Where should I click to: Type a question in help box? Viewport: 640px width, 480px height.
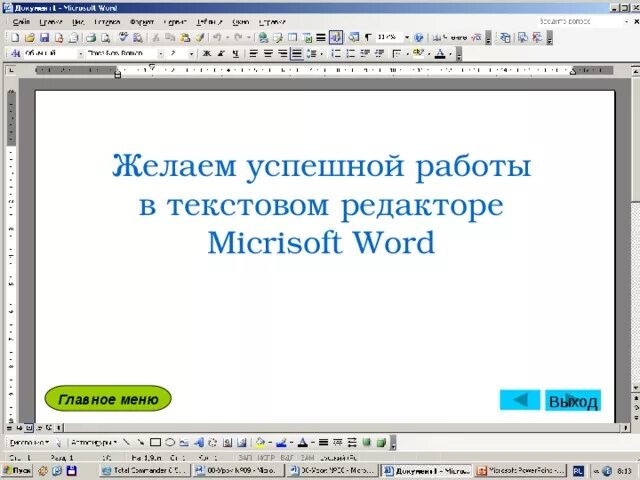click(x=579, y=21)
